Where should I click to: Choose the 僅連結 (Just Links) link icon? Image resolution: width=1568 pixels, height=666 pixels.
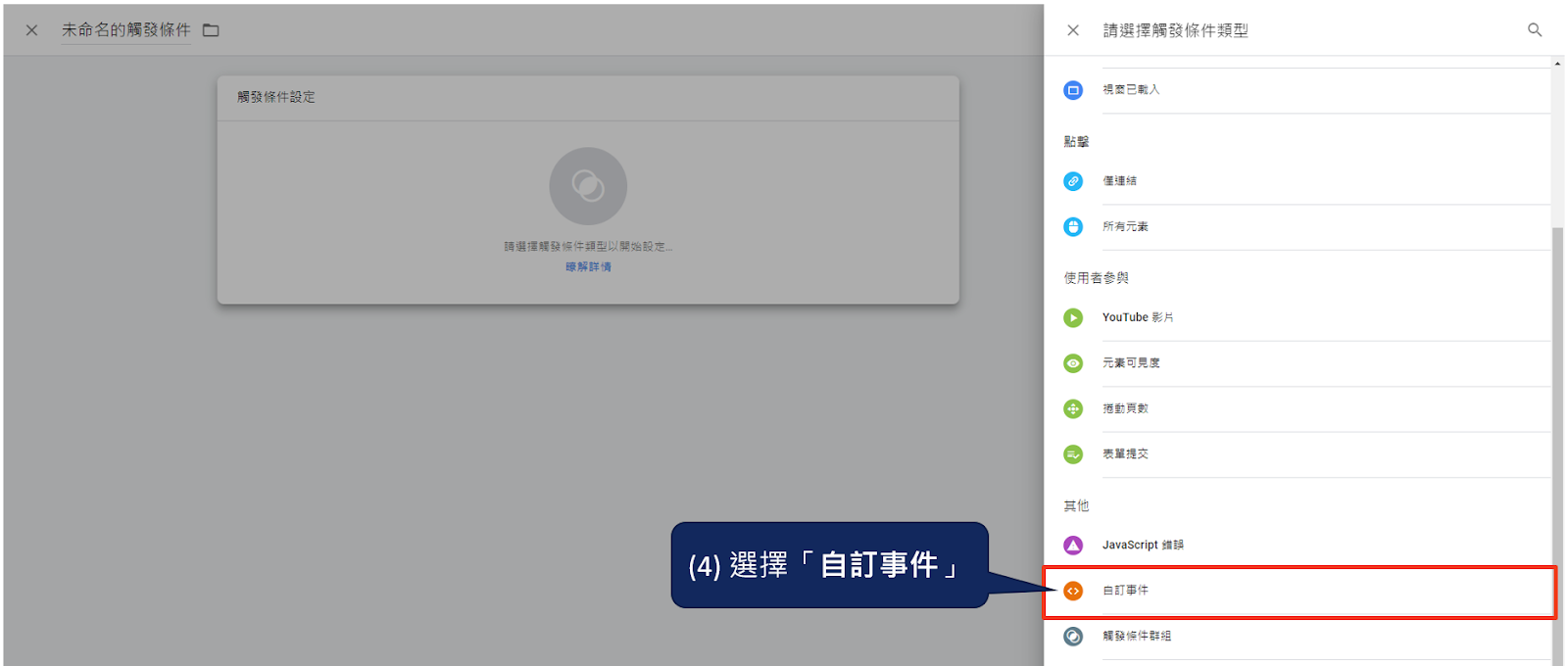pyautogui.click(x=1073, y=181)
